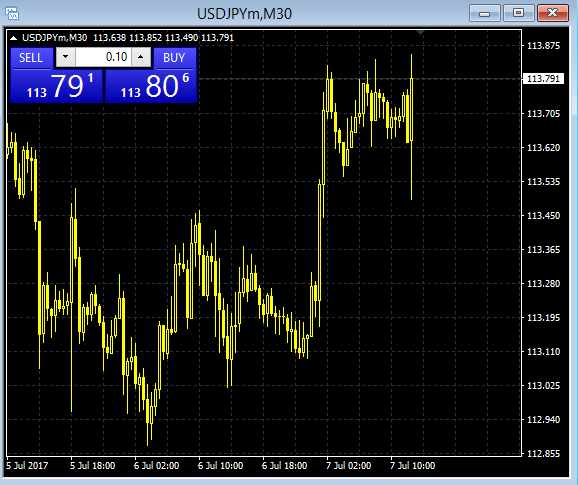Viewport: 578px width, 485px height.
Task: Click the chart window icon in title bar
Action: coord(12,13)
